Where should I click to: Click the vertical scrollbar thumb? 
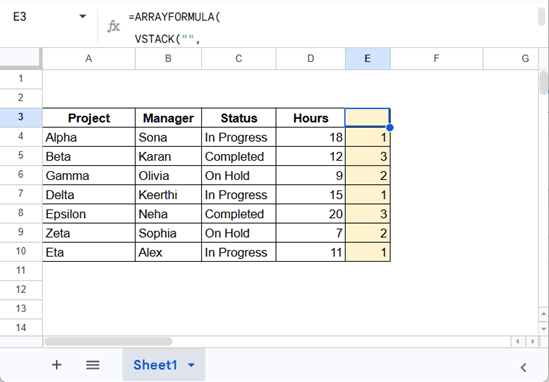tap(543, 83)
